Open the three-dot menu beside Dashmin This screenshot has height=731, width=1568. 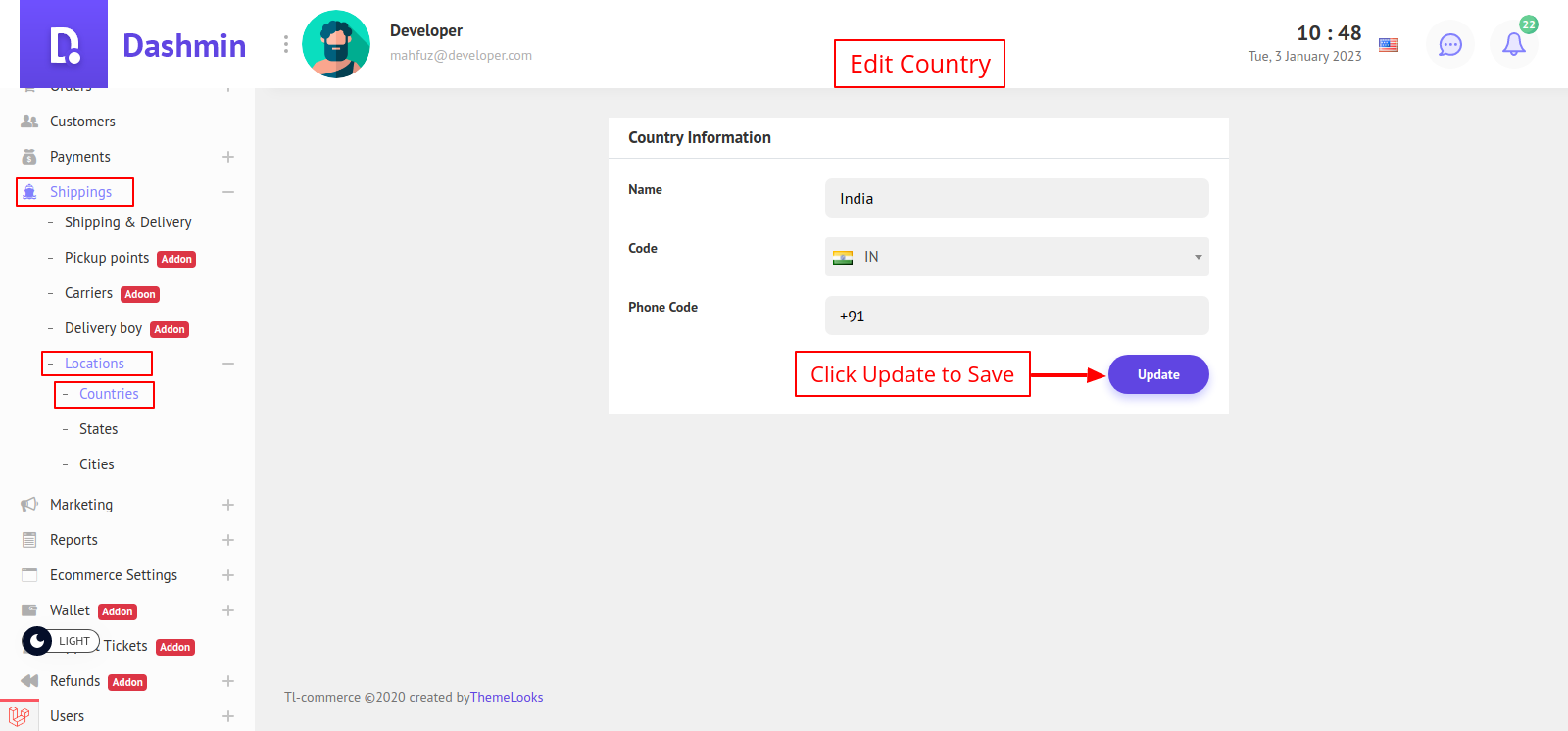click(x=285, y=45)
